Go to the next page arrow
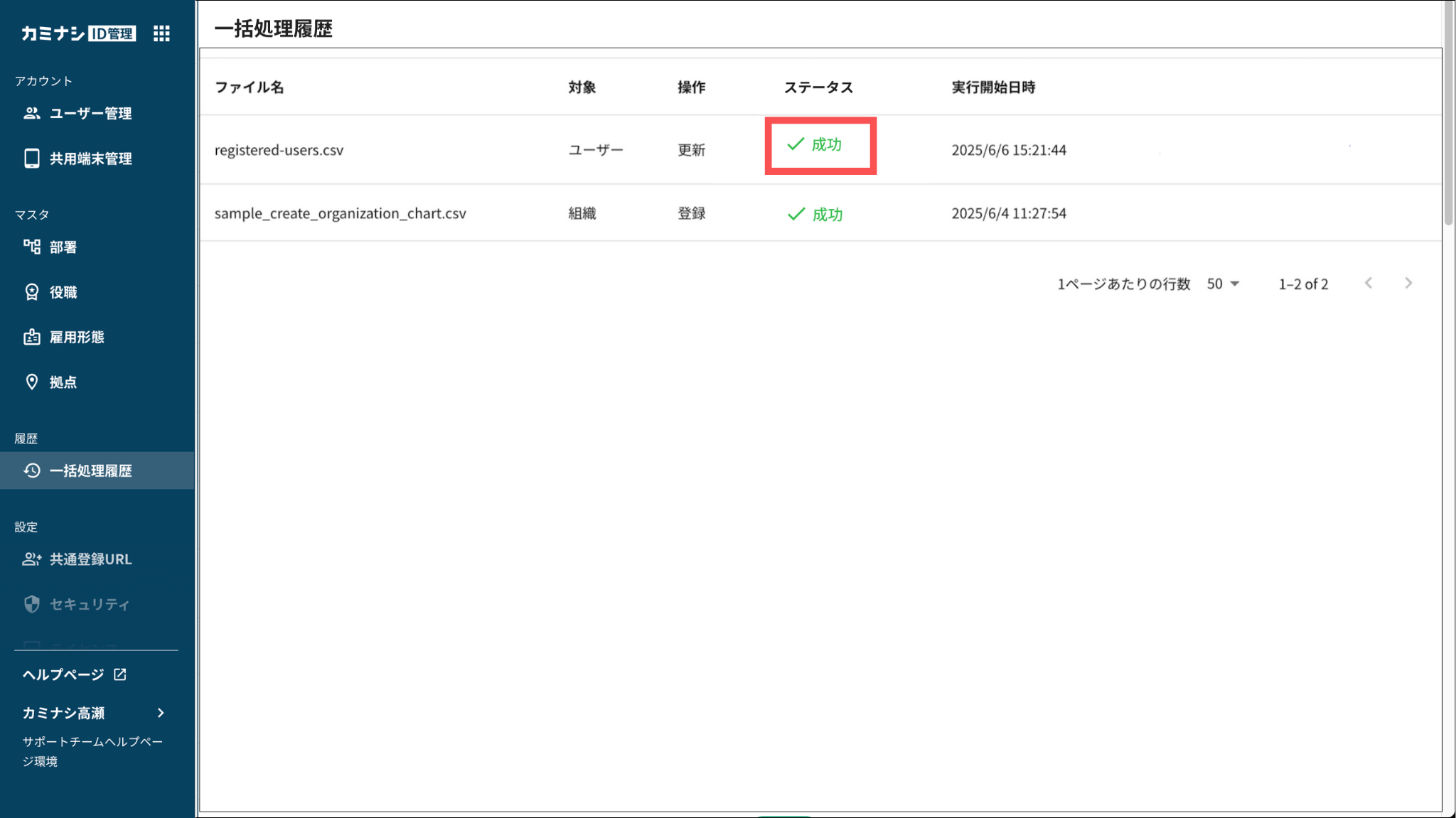 [1408, 284]
